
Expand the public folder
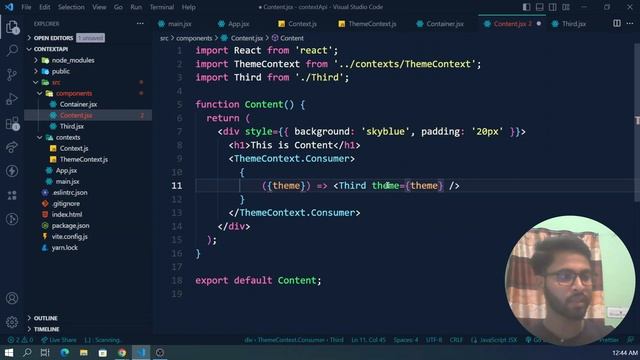point(60,71)
